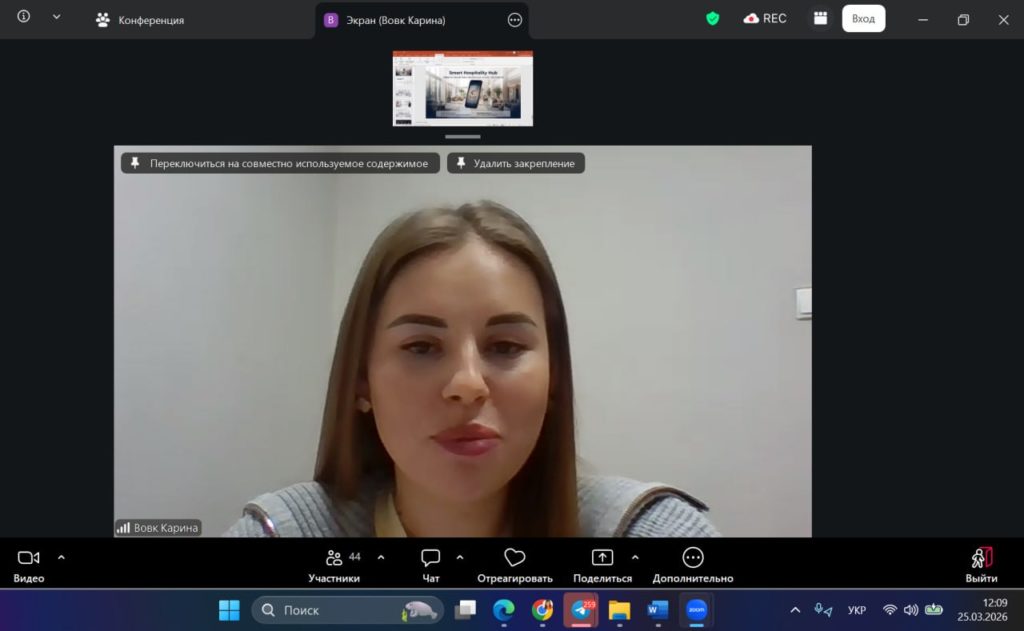Click the Вход sign-in button
The height and width of the screenshot is (631, 1024).
coord(863,19)
